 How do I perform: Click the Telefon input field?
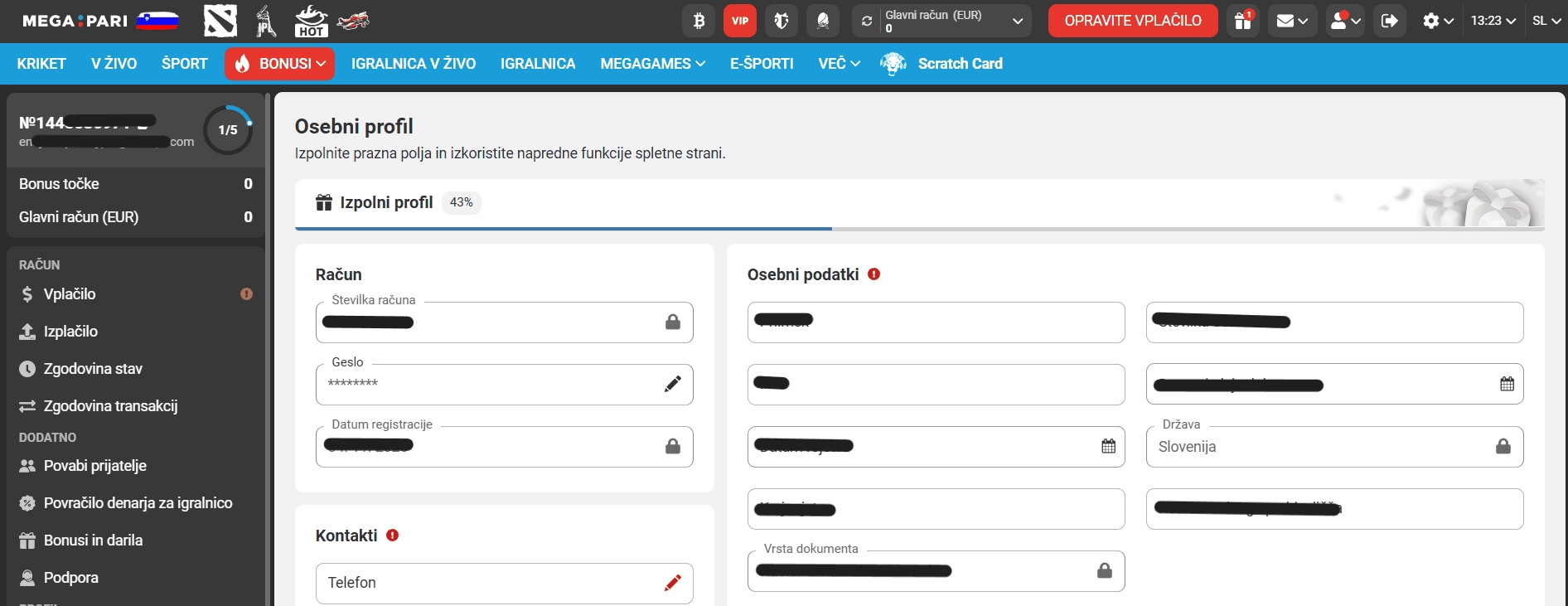[504, 583]
